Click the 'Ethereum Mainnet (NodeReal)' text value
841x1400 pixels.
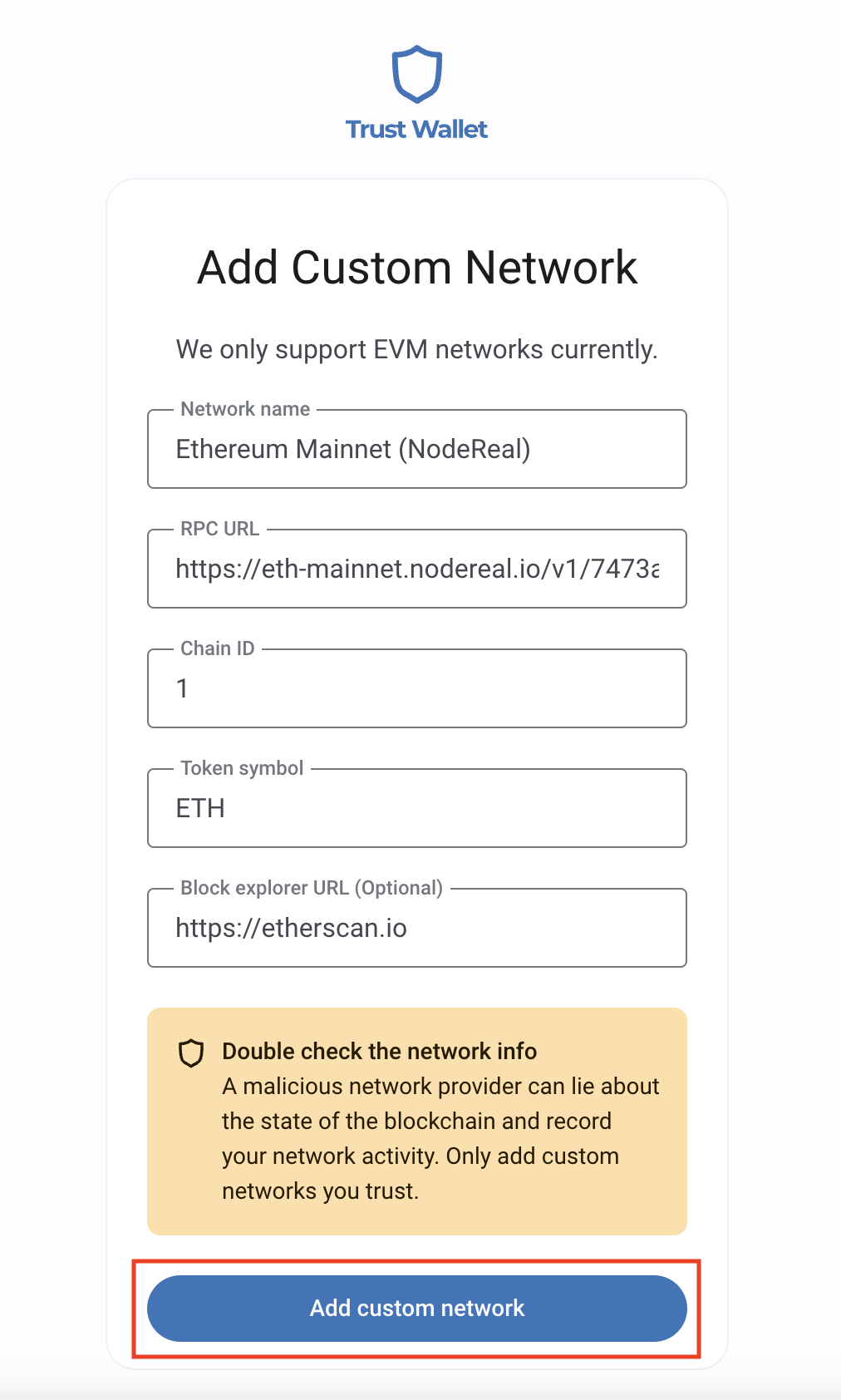point(352,450)
